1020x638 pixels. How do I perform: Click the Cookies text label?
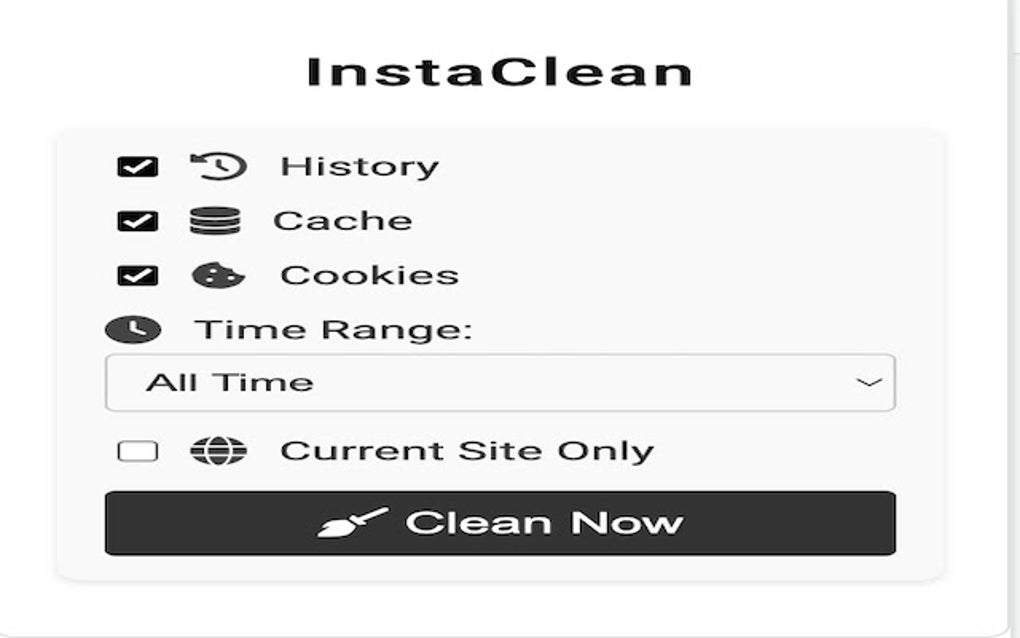pyautogui.click(x=369, y=276)
